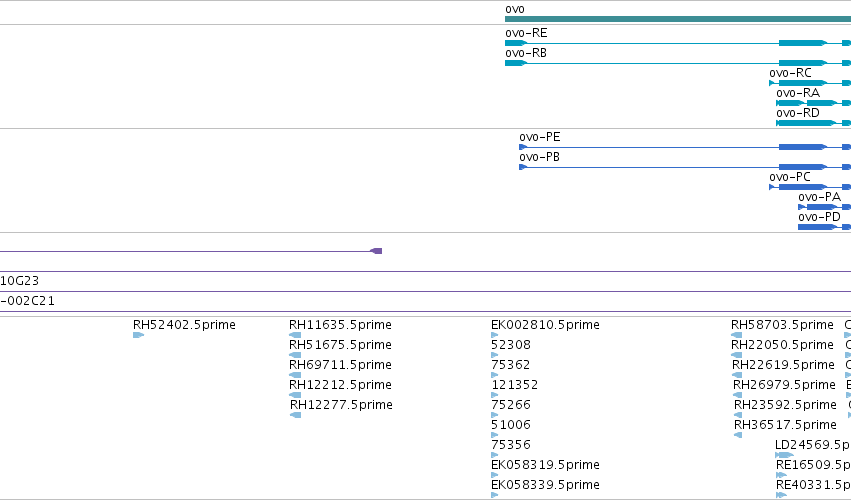Click the 75362 feature label
The width and height of the screenshot is (851, 500).
pyautogui.click(x=511, y=365)
